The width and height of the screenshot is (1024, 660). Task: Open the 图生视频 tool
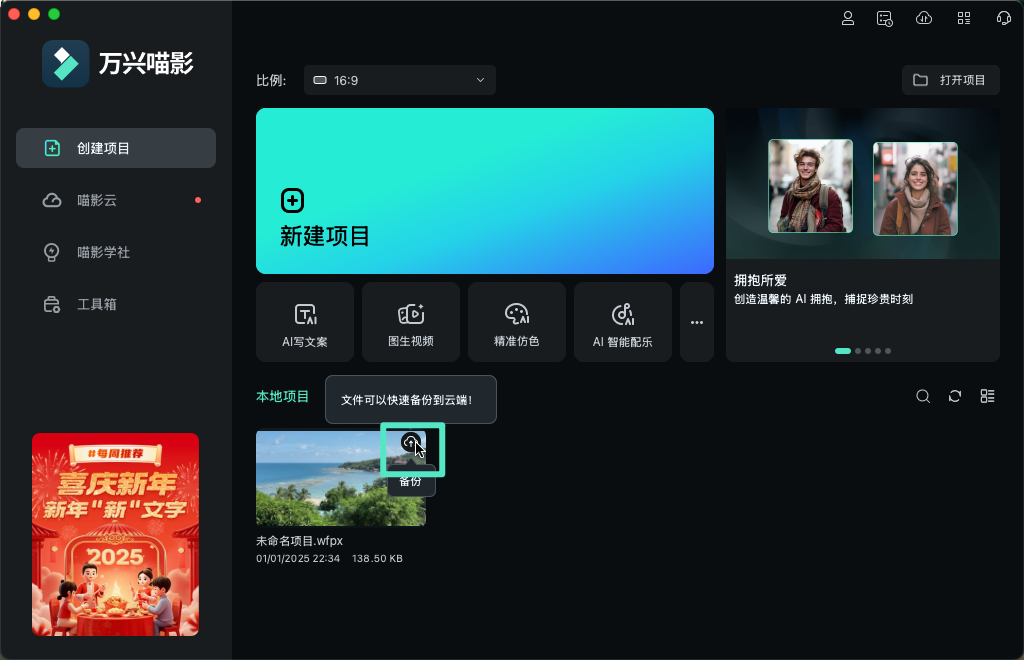(x=410, y=322)
